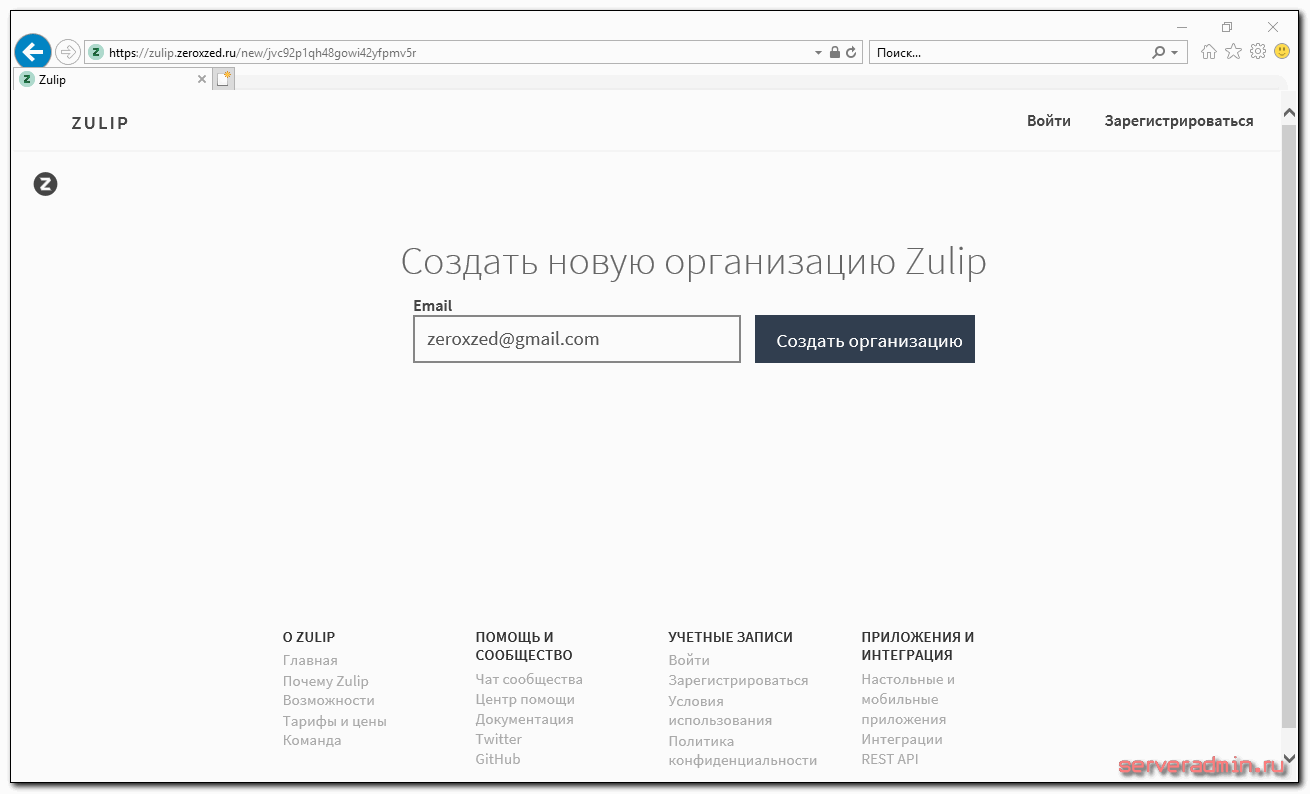Open browser settings gear icon
This screenshot has width=1310, height=794.
point(1258,52)
